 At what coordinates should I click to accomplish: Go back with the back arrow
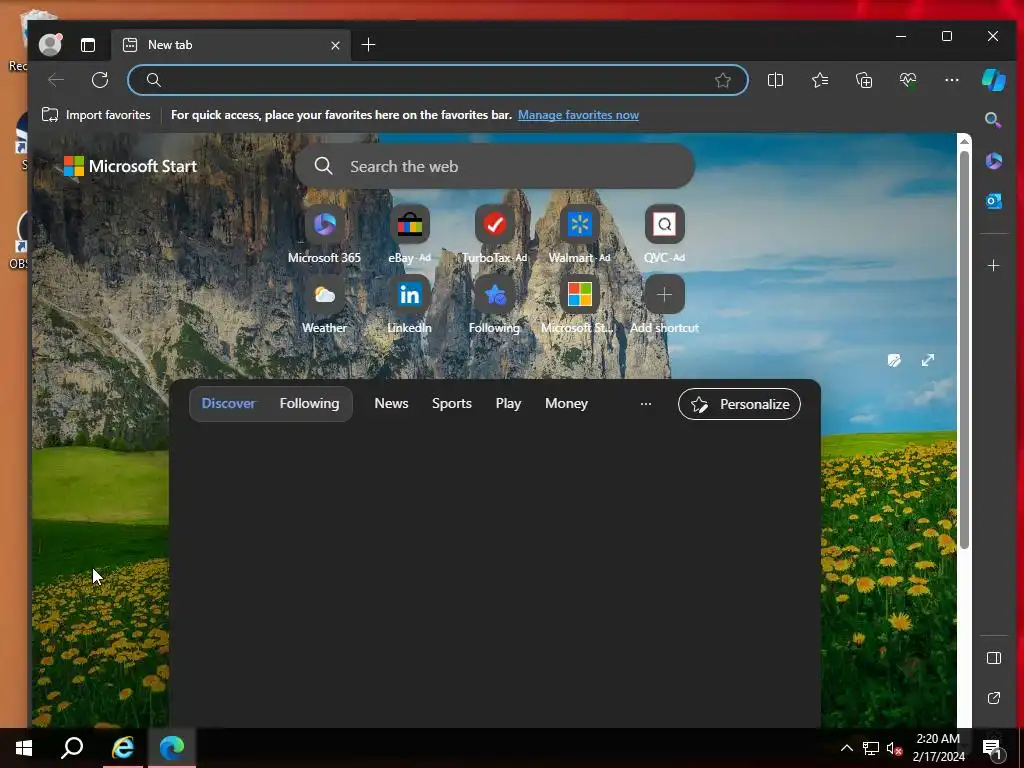[x=56, y=80]
